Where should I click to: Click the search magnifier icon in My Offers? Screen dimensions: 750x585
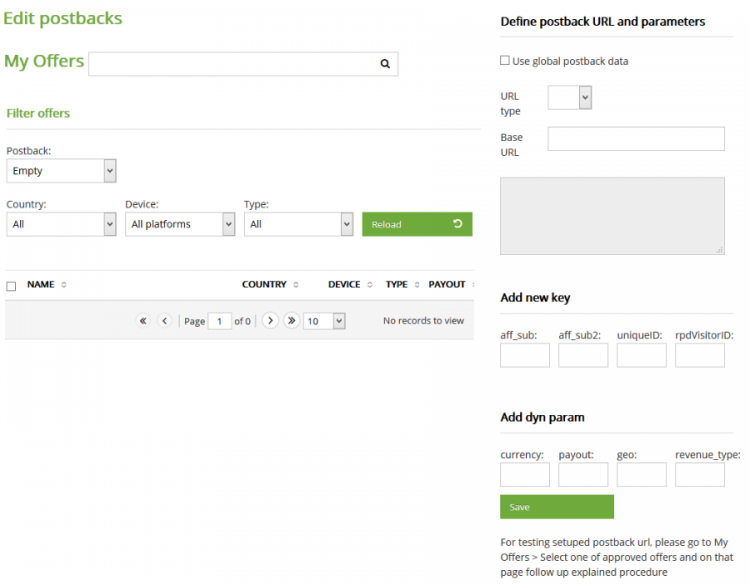pos(385,64)
